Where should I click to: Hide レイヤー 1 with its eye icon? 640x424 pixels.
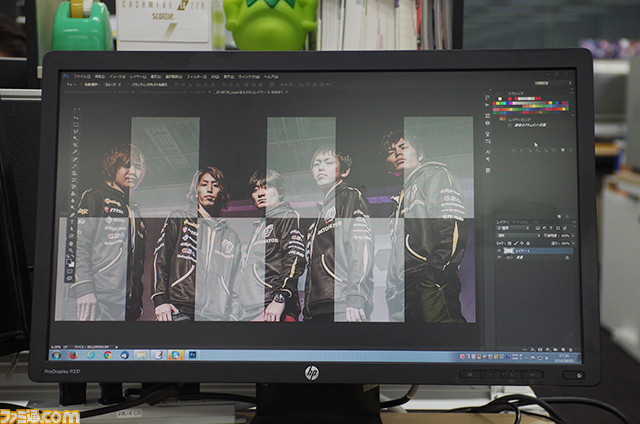click(499, 250)
